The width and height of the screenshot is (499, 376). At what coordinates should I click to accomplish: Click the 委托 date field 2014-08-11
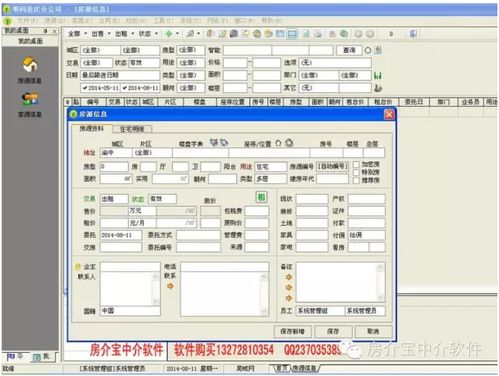[121, 235]
